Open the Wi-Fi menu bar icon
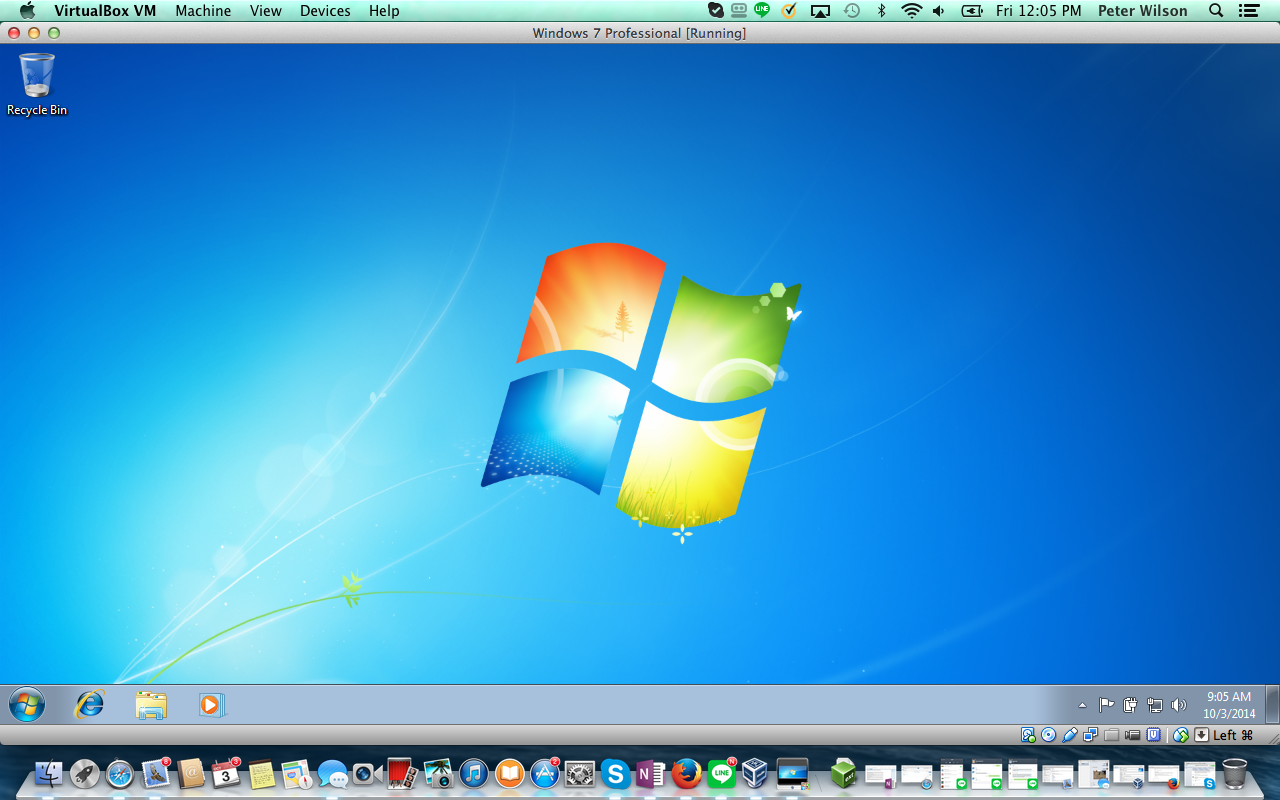 coord(911,11)
